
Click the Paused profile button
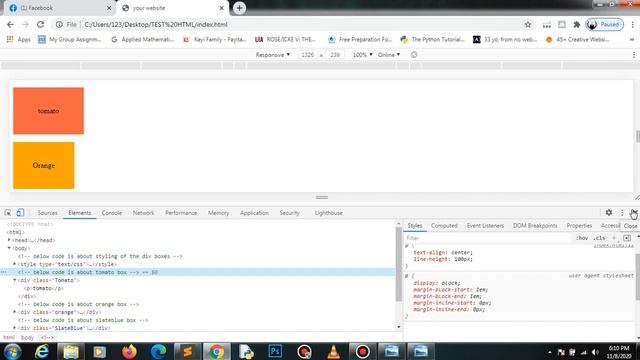tap(604, 24)
